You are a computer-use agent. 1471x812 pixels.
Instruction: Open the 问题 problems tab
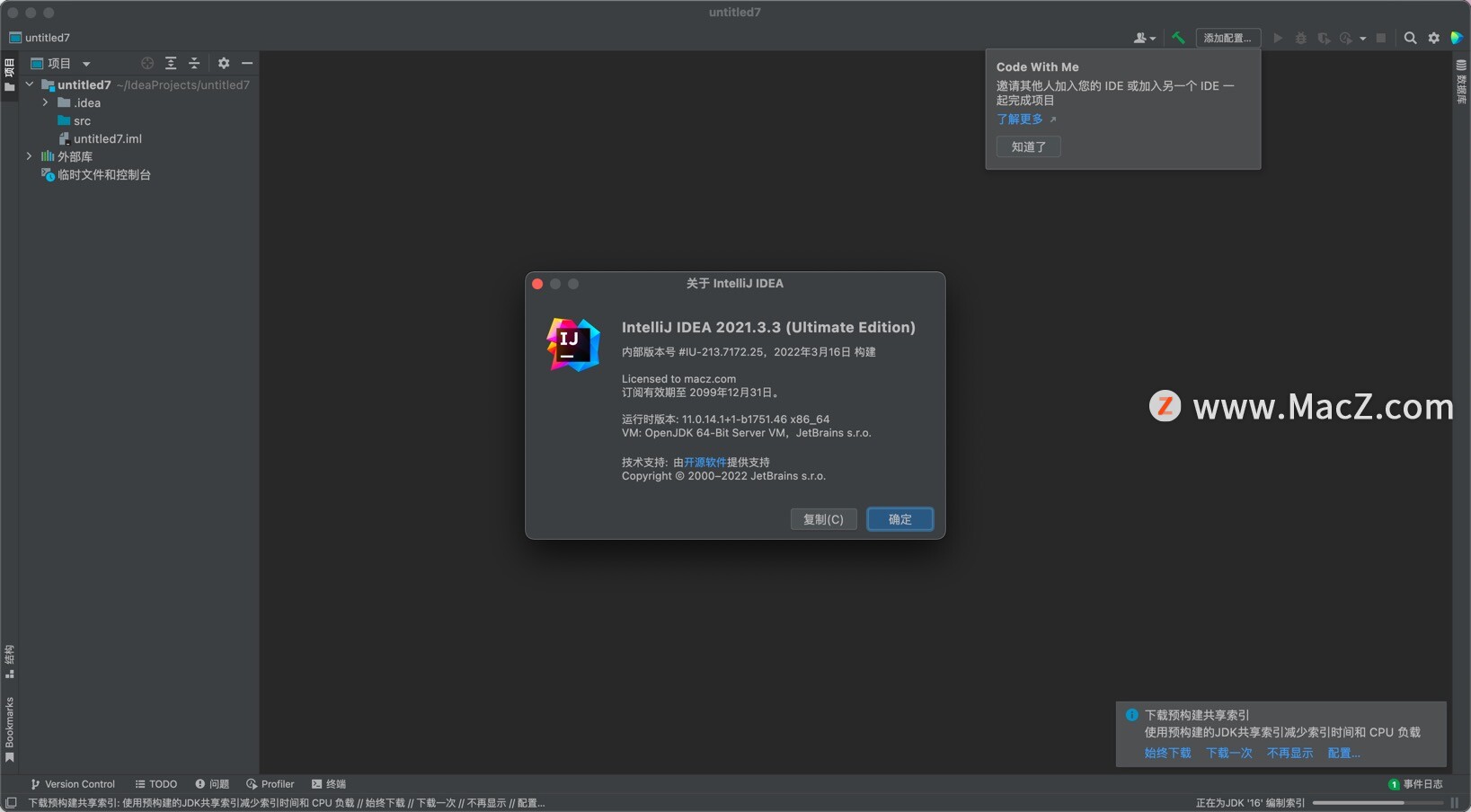pyautogui.click(x=212, y=784)
